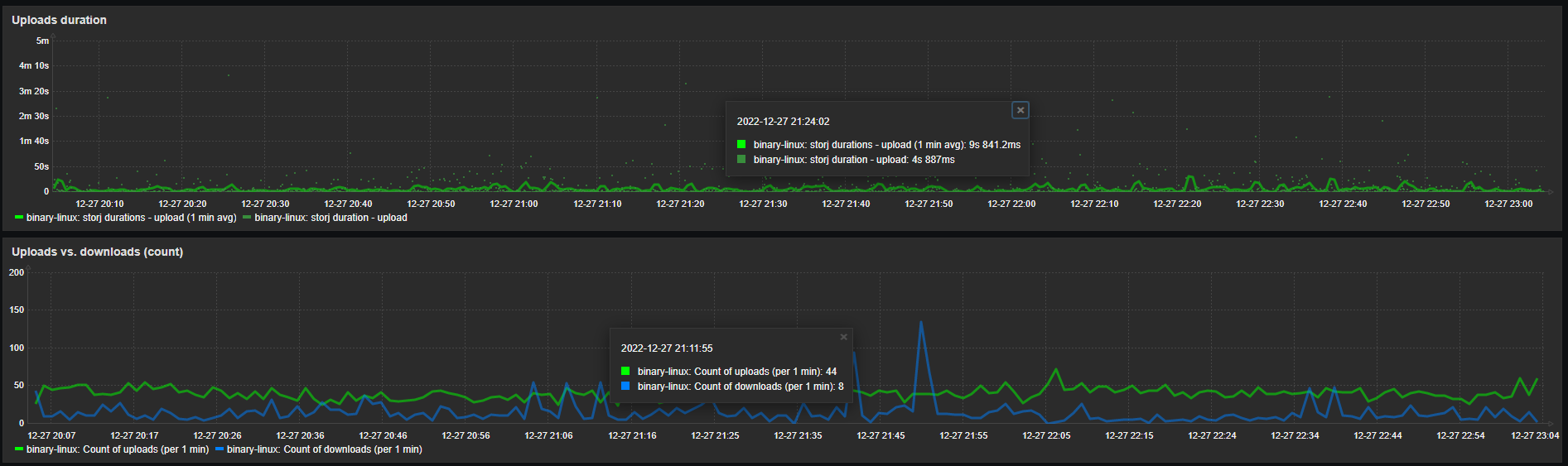Screen dimensions: 1568x466
Task: Click the 'Uploads vs. downloads (count)' widget title
Action: pyautogui.click(x=97, y=252)
